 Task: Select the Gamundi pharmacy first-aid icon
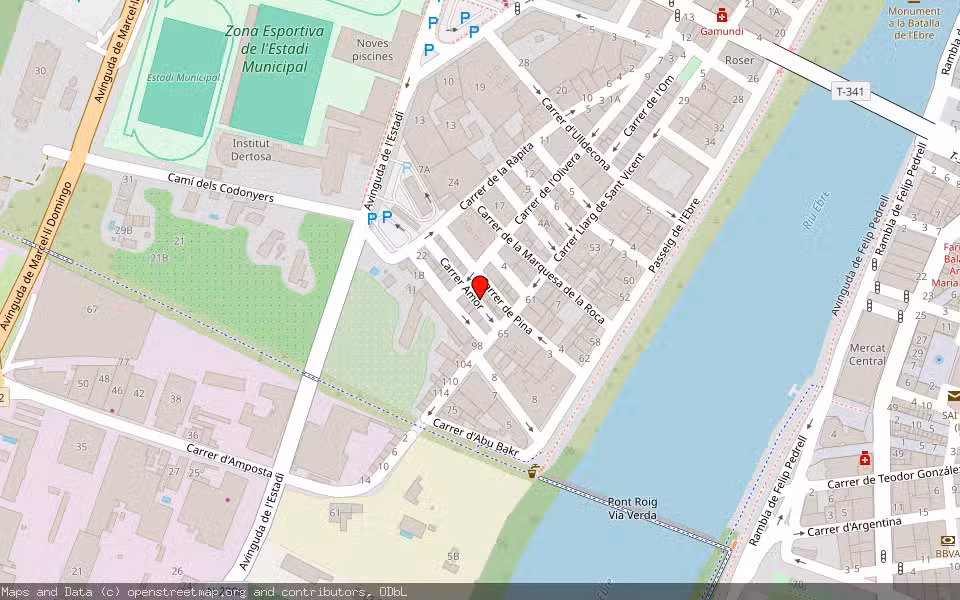[722, 14]
